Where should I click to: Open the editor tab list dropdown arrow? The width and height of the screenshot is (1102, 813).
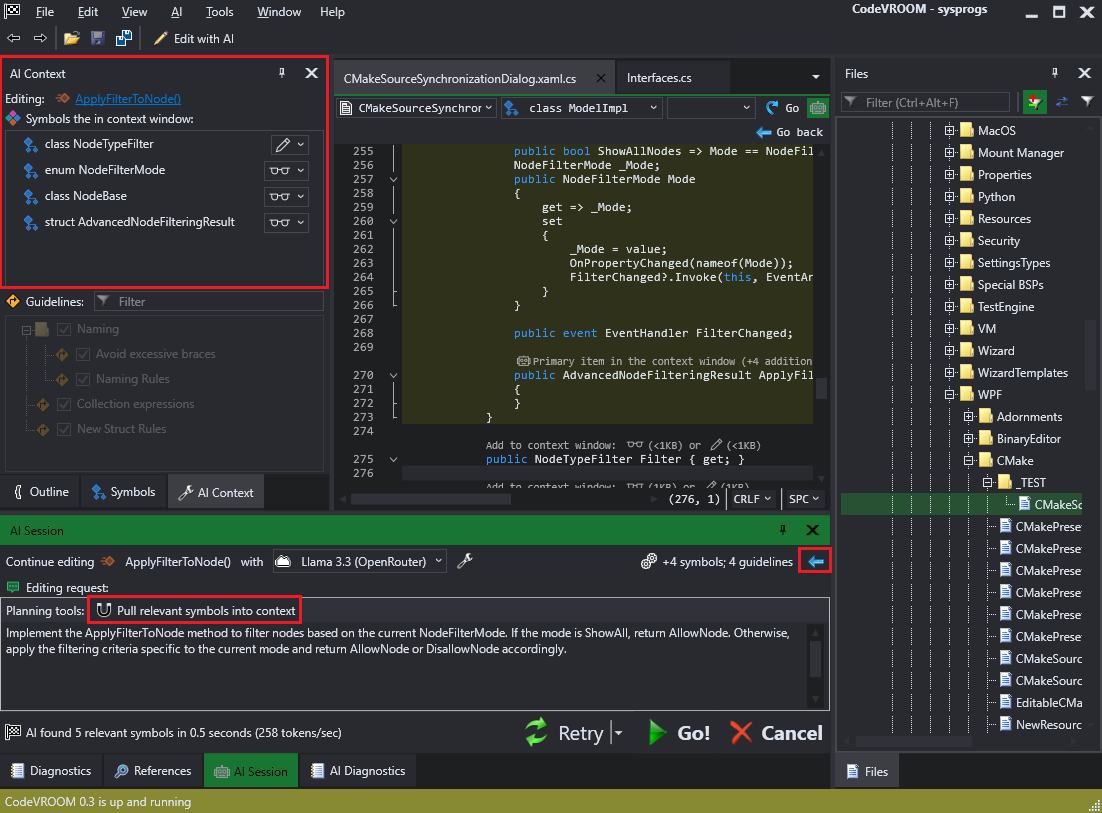click(815, 77)
